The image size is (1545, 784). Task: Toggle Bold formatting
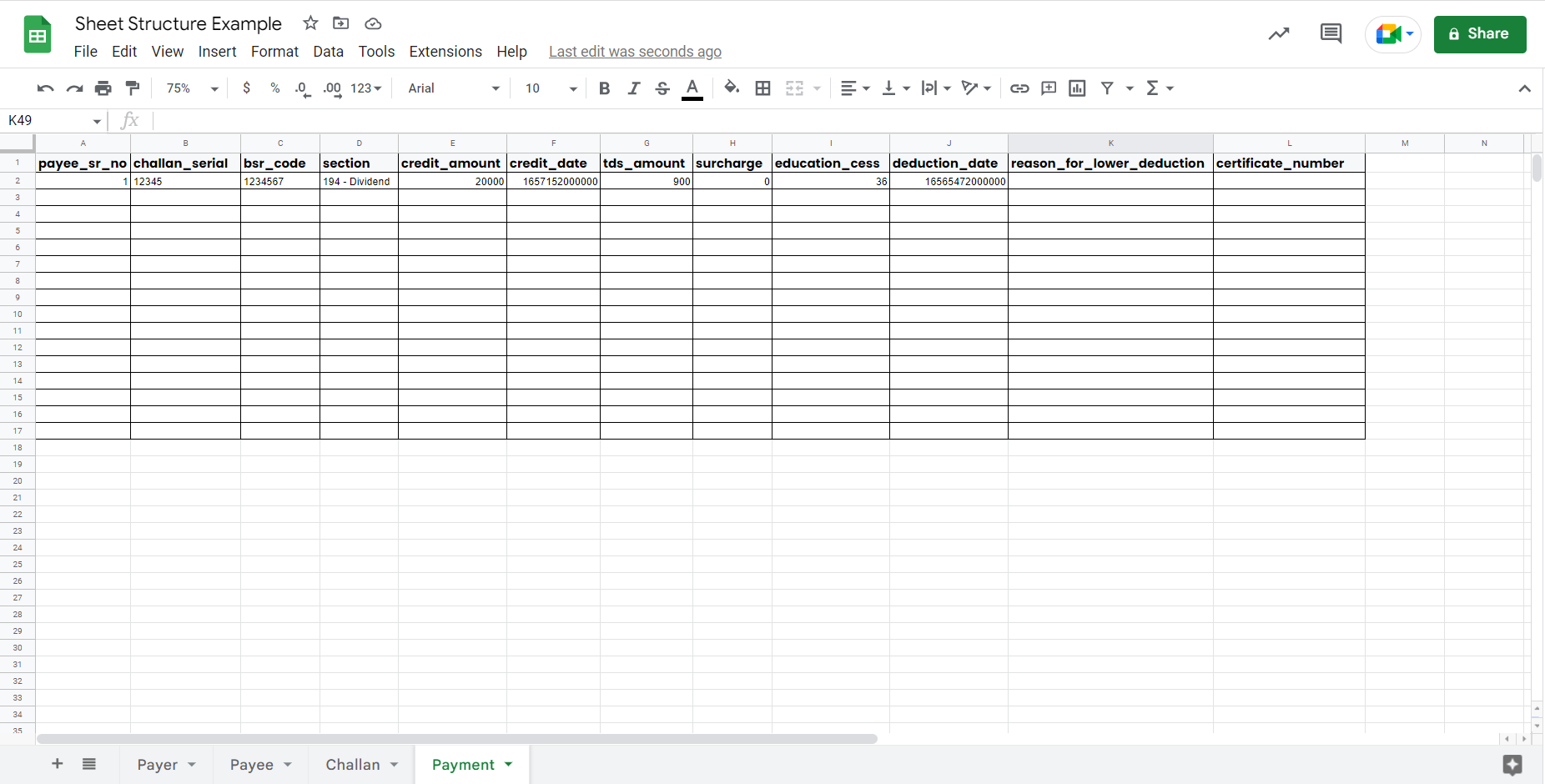tap(605, 88)
